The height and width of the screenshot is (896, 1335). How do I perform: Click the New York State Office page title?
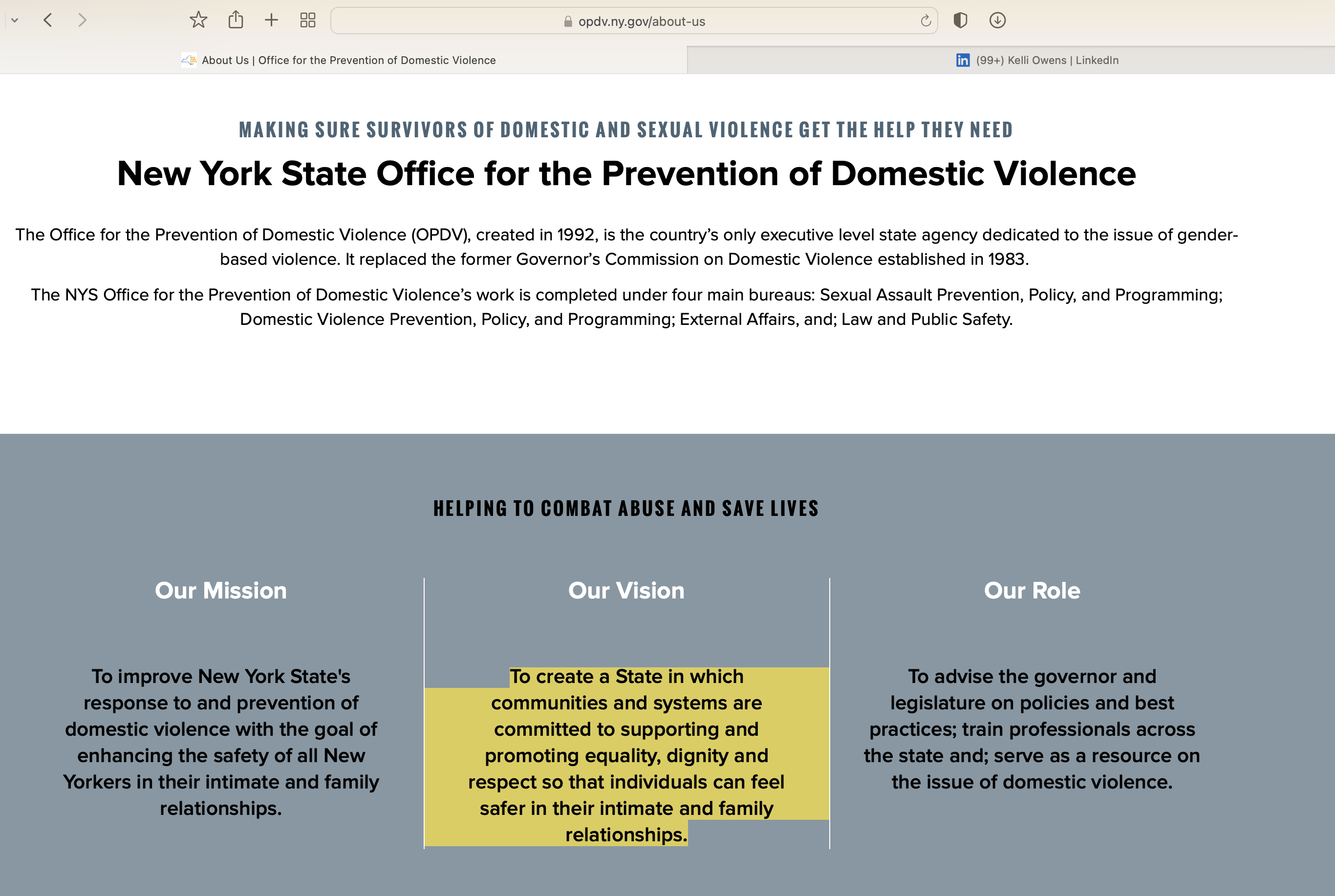pos(626,174)
